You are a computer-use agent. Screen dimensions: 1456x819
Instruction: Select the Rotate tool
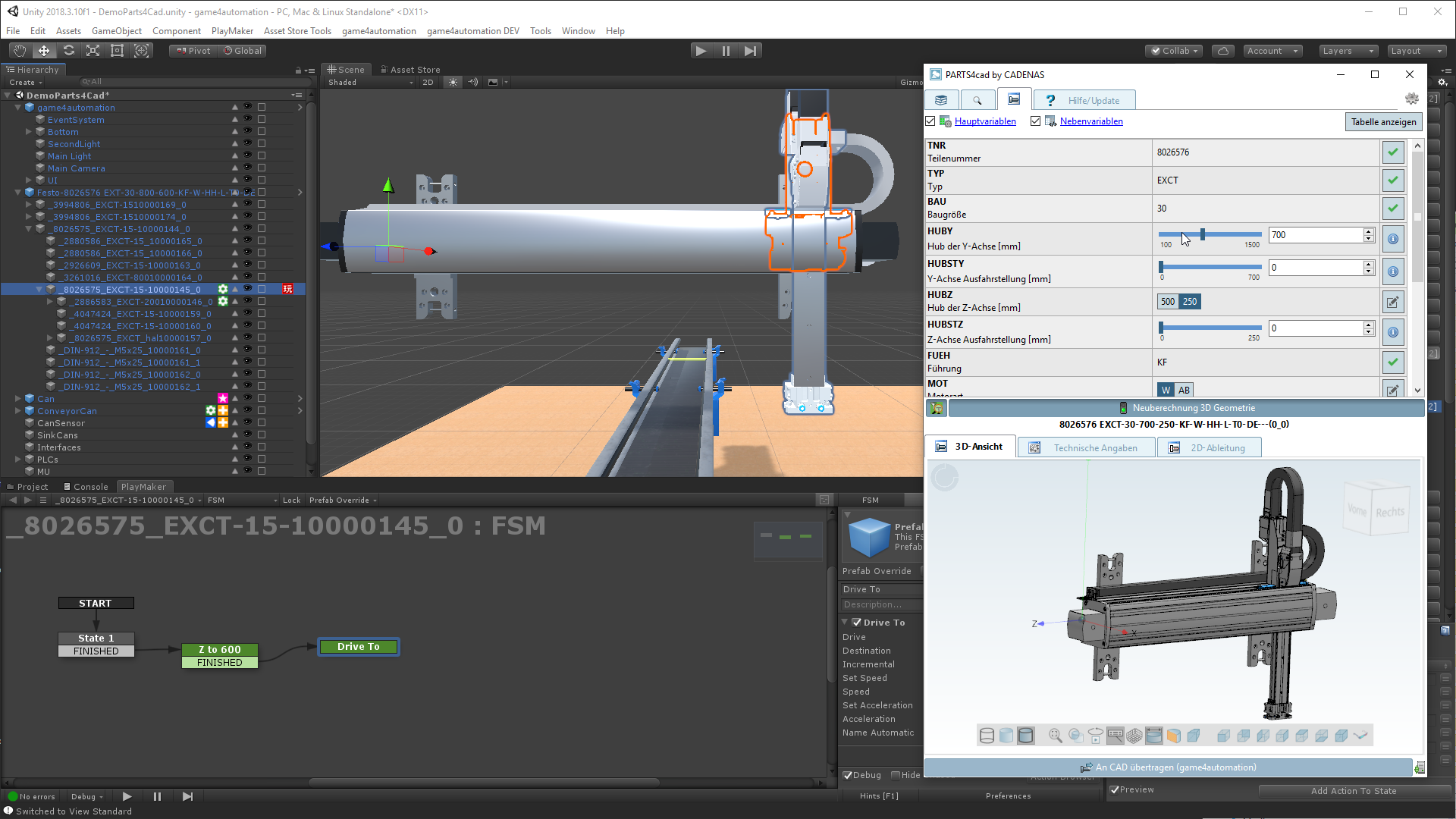[68, 51]
